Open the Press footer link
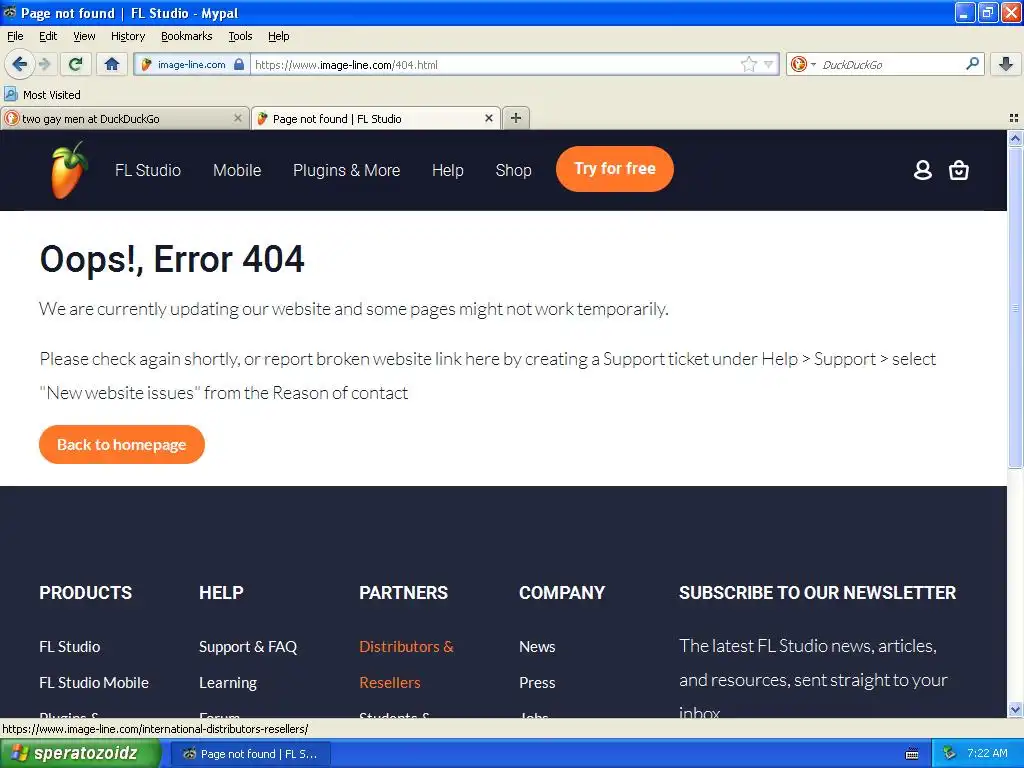1024x768 pixels. (537, 682)
